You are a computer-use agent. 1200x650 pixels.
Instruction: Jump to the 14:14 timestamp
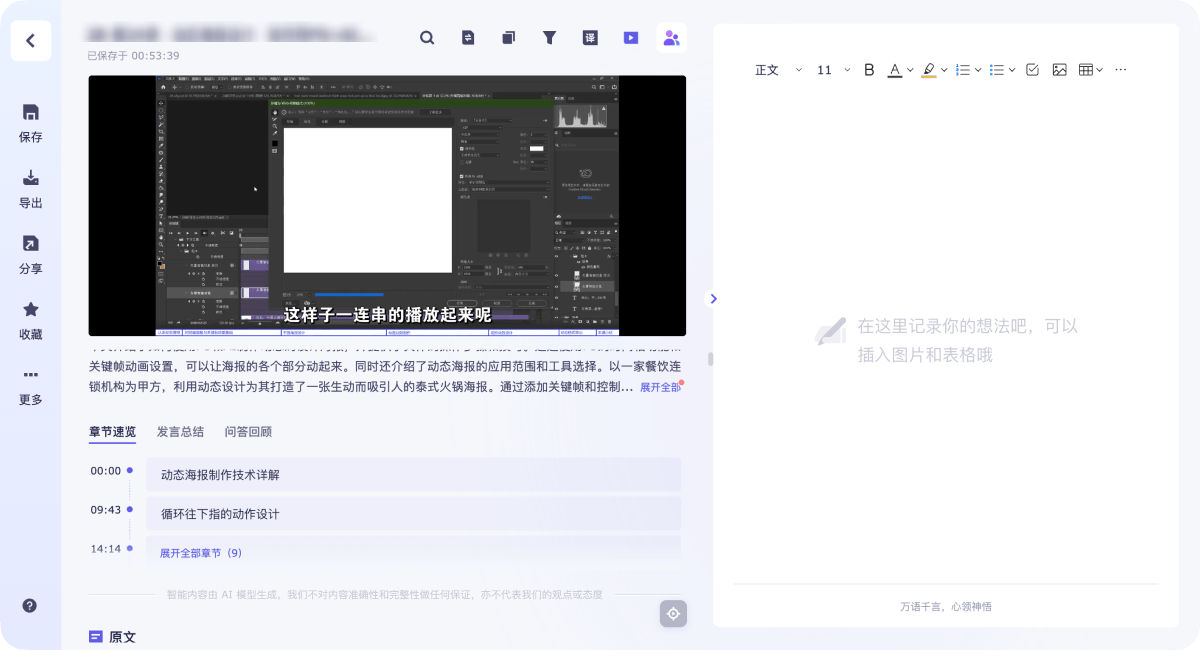click(105, 549)
